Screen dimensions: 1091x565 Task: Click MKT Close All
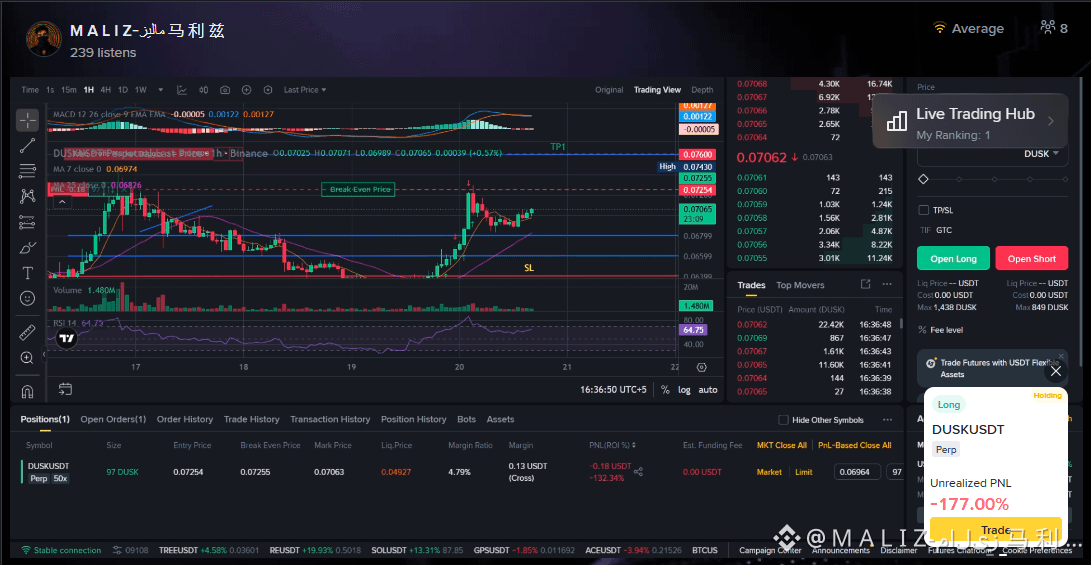coord(781,445)
